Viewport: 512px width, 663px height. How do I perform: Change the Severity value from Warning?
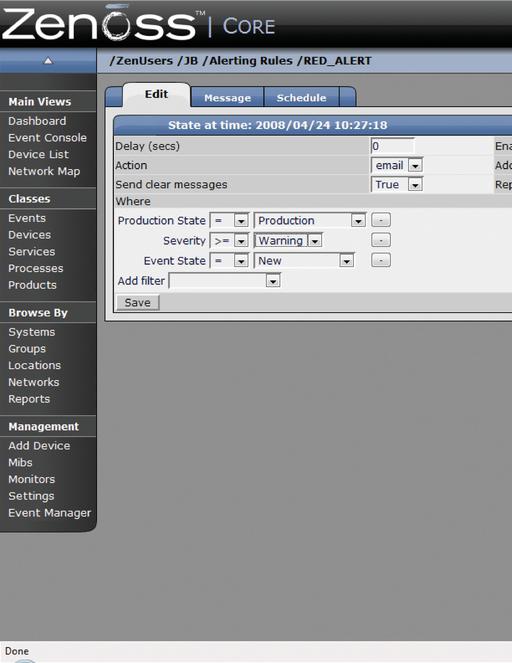tap(288, 241)
